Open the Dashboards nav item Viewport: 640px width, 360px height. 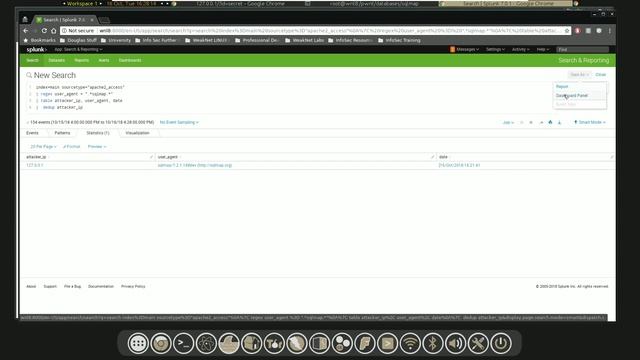[x=130, y=60]
